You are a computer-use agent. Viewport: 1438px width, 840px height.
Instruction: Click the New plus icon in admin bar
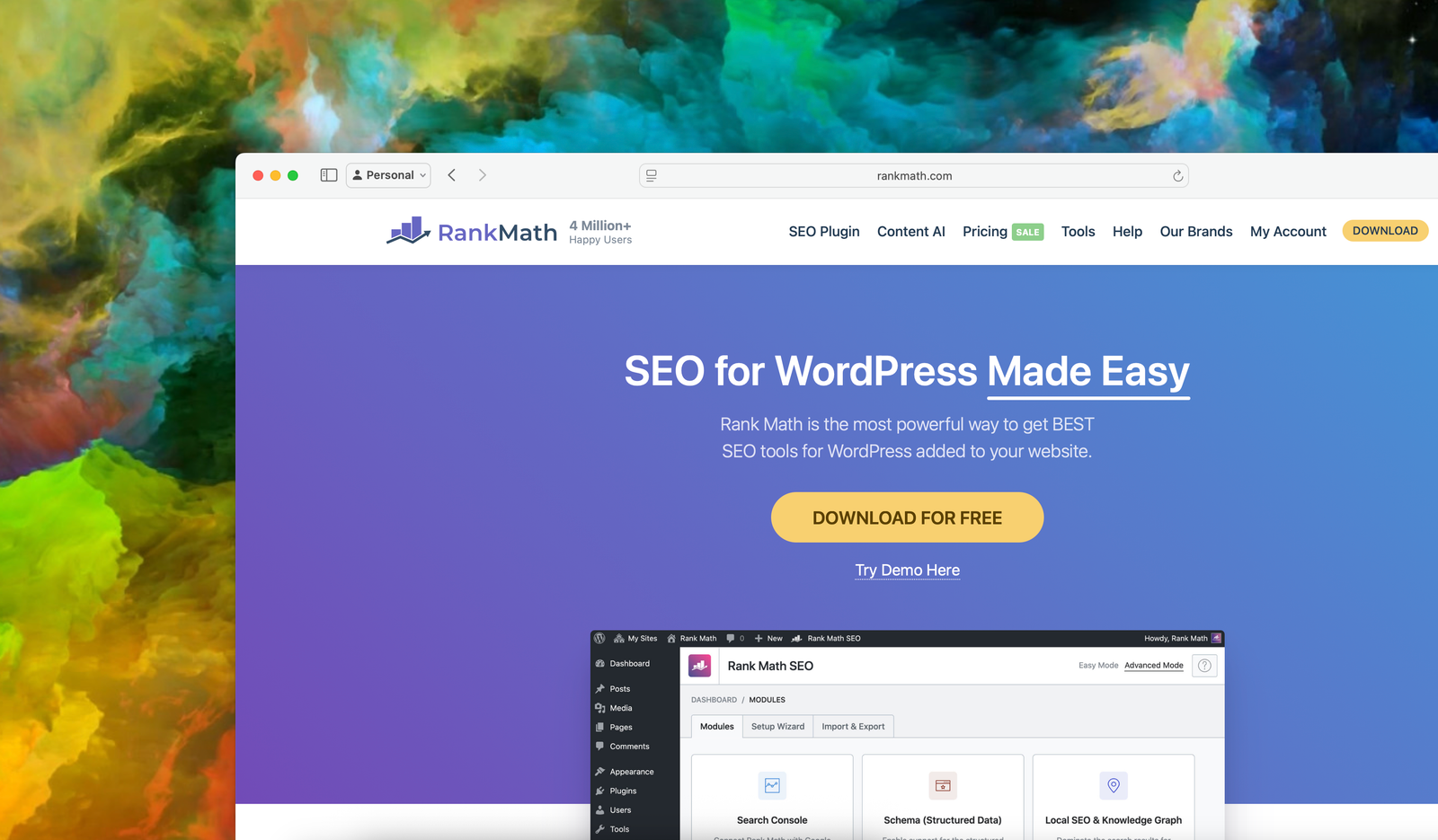pos(759,639)
